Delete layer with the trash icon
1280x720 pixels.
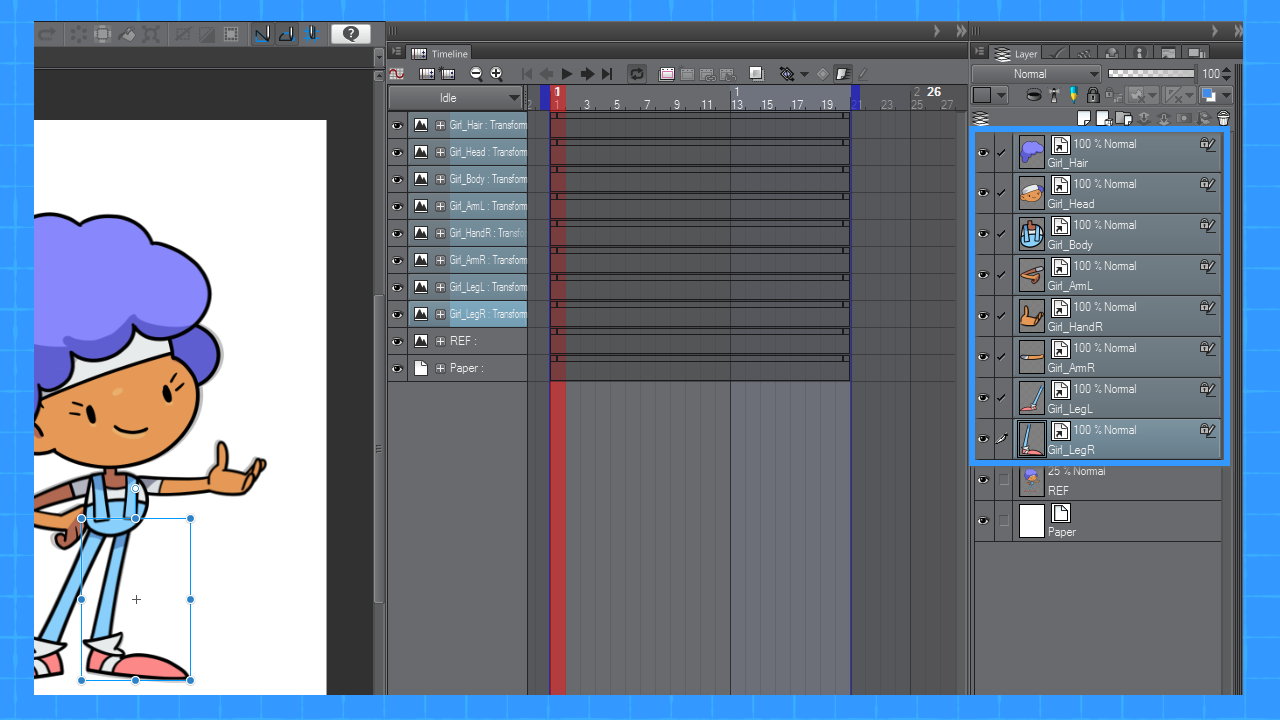pos(1223,119)
